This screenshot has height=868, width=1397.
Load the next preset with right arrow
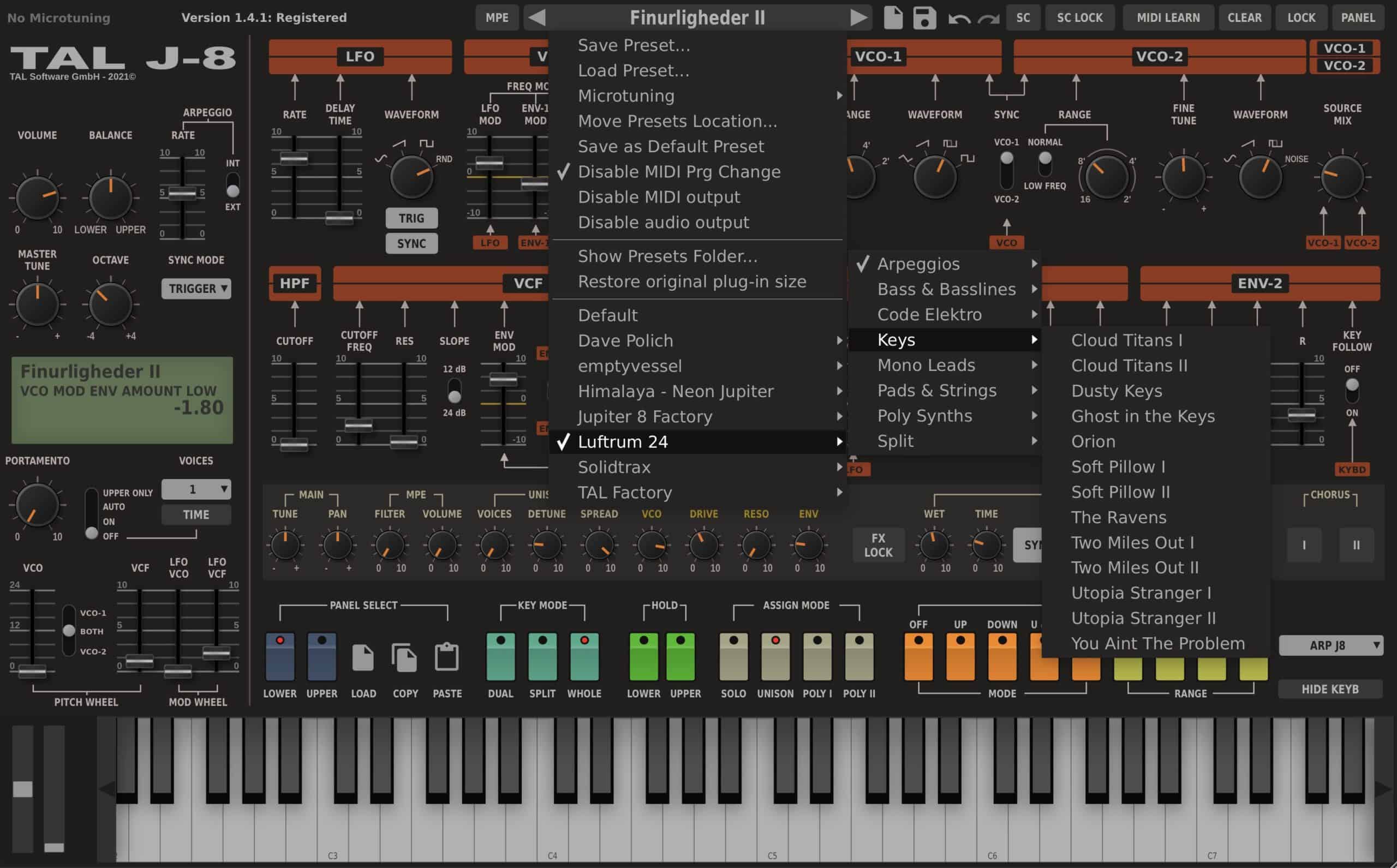click(x=858, y=17)
